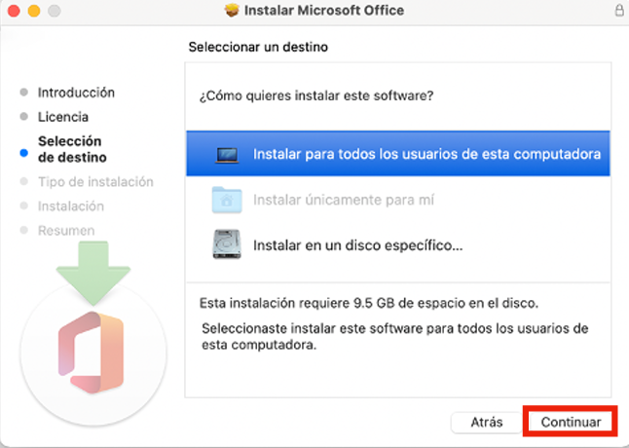This screenshot has width=629, height=448.
Task: Open the Licencia step in sidebar
Action: [63, 117]
